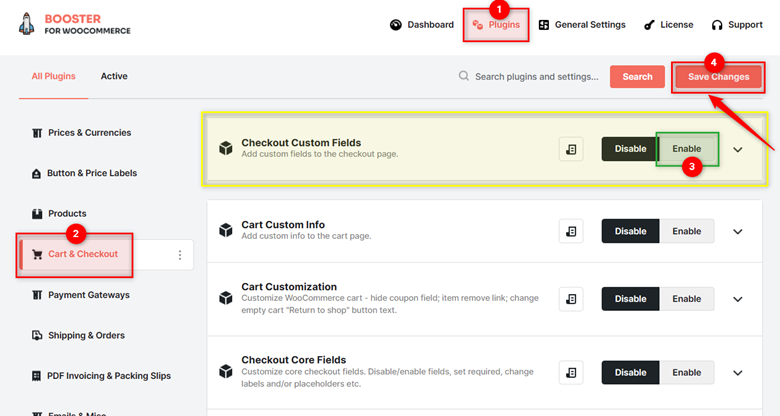780x416 pixels.
Task: Focus the Search plugins and settings field
Action: 537,77
